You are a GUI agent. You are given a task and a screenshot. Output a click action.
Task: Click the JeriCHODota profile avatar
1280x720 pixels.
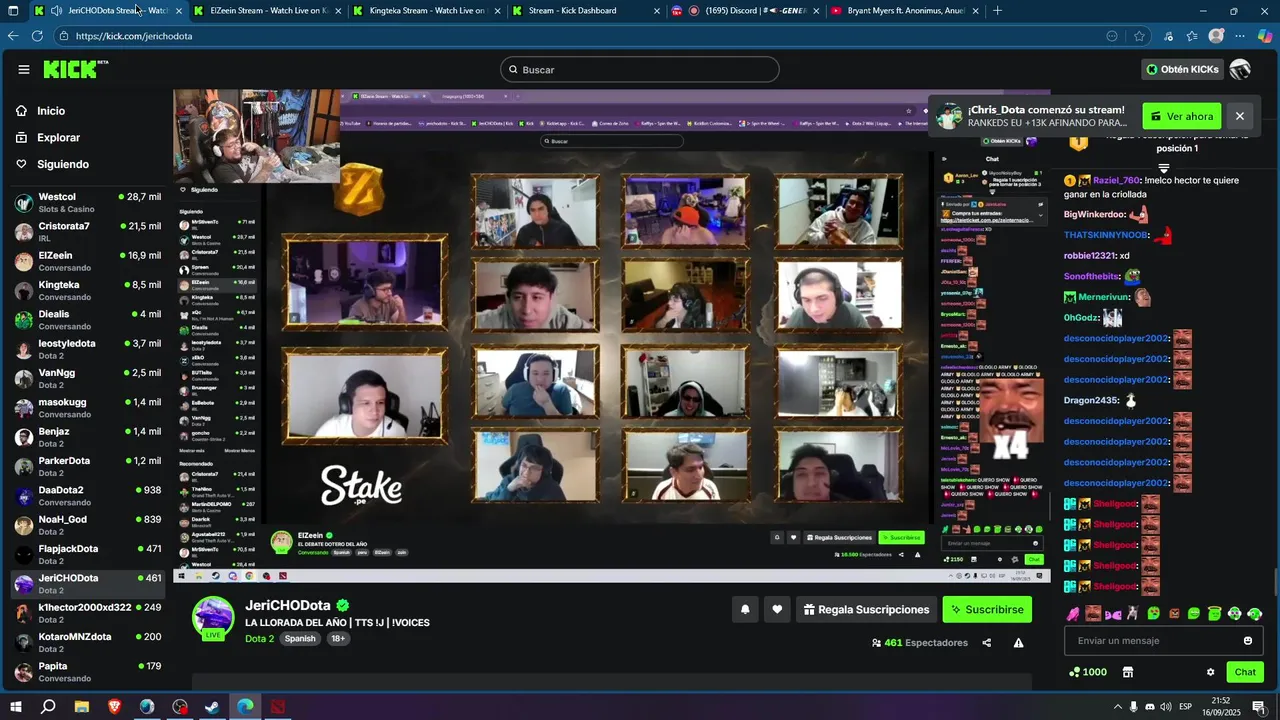tap(213, 617)
